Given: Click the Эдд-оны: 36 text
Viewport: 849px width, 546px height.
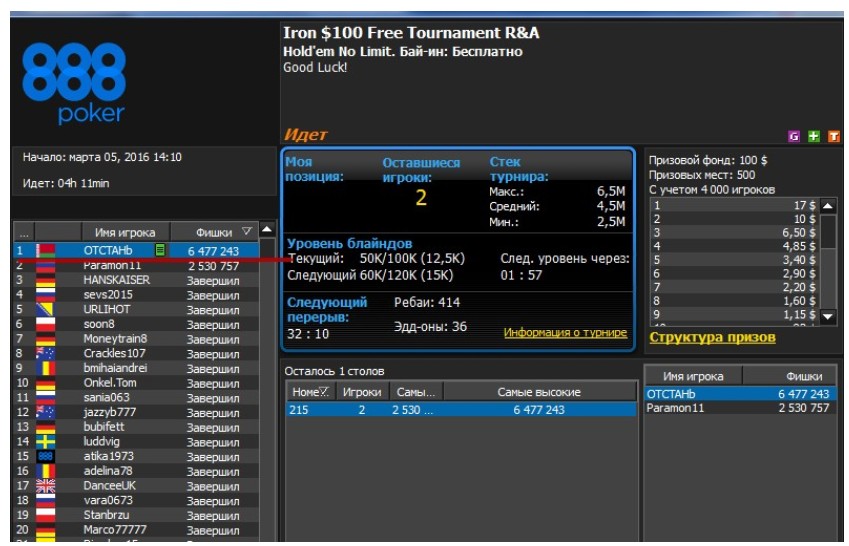Looking at the screenshot, I should 430,327.
